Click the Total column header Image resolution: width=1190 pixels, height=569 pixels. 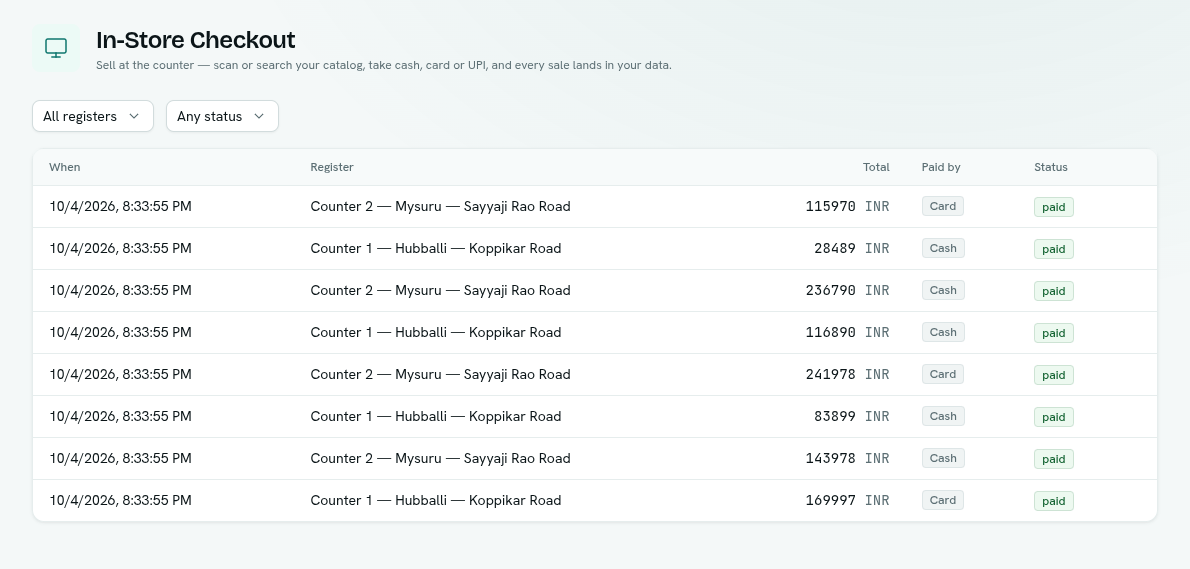(876, 167)
